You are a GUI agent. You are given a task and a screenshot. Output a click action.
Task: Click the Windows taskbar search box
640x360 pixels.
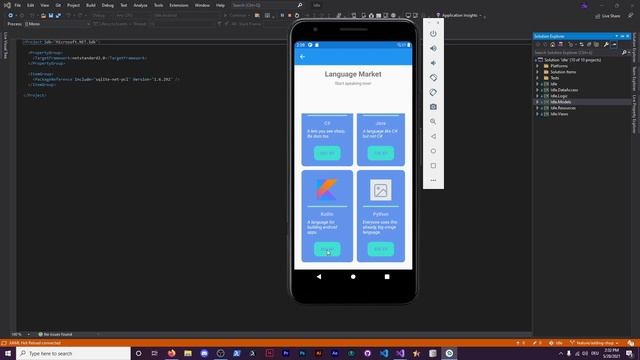[x=73, y=353]
